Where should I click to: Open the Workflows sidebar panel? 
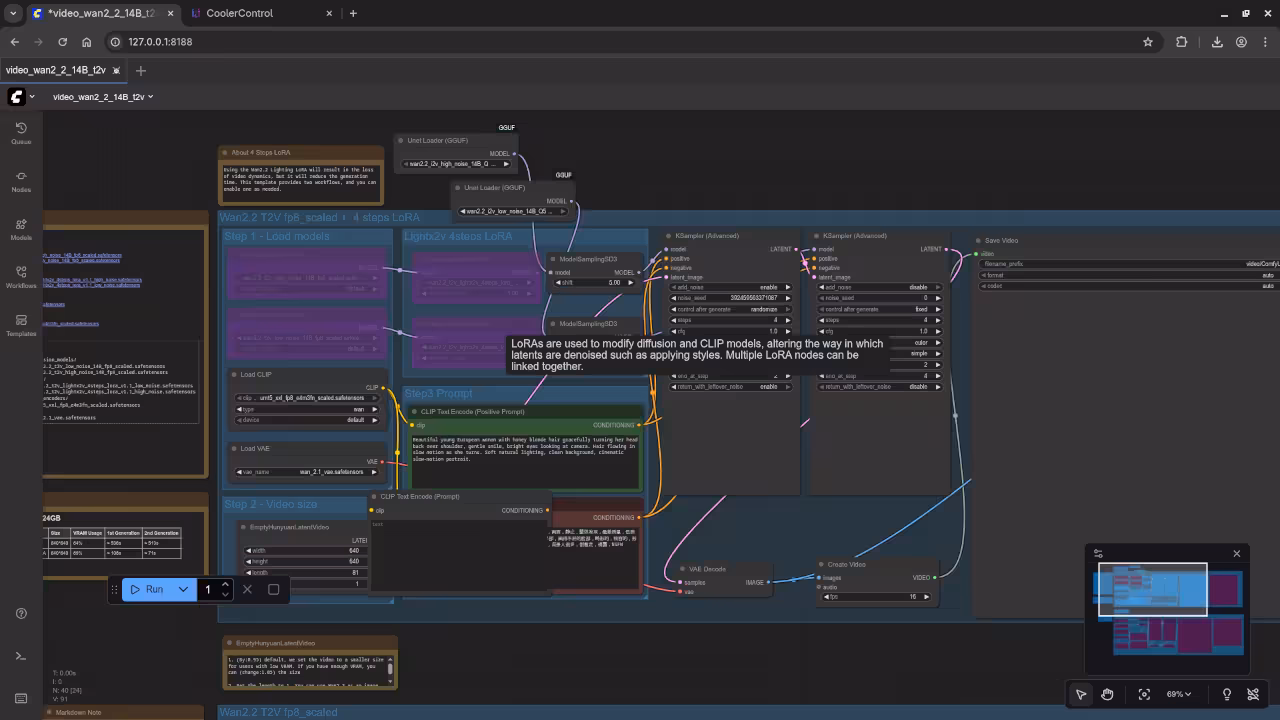pyautogui.click(x=21, y=276)
